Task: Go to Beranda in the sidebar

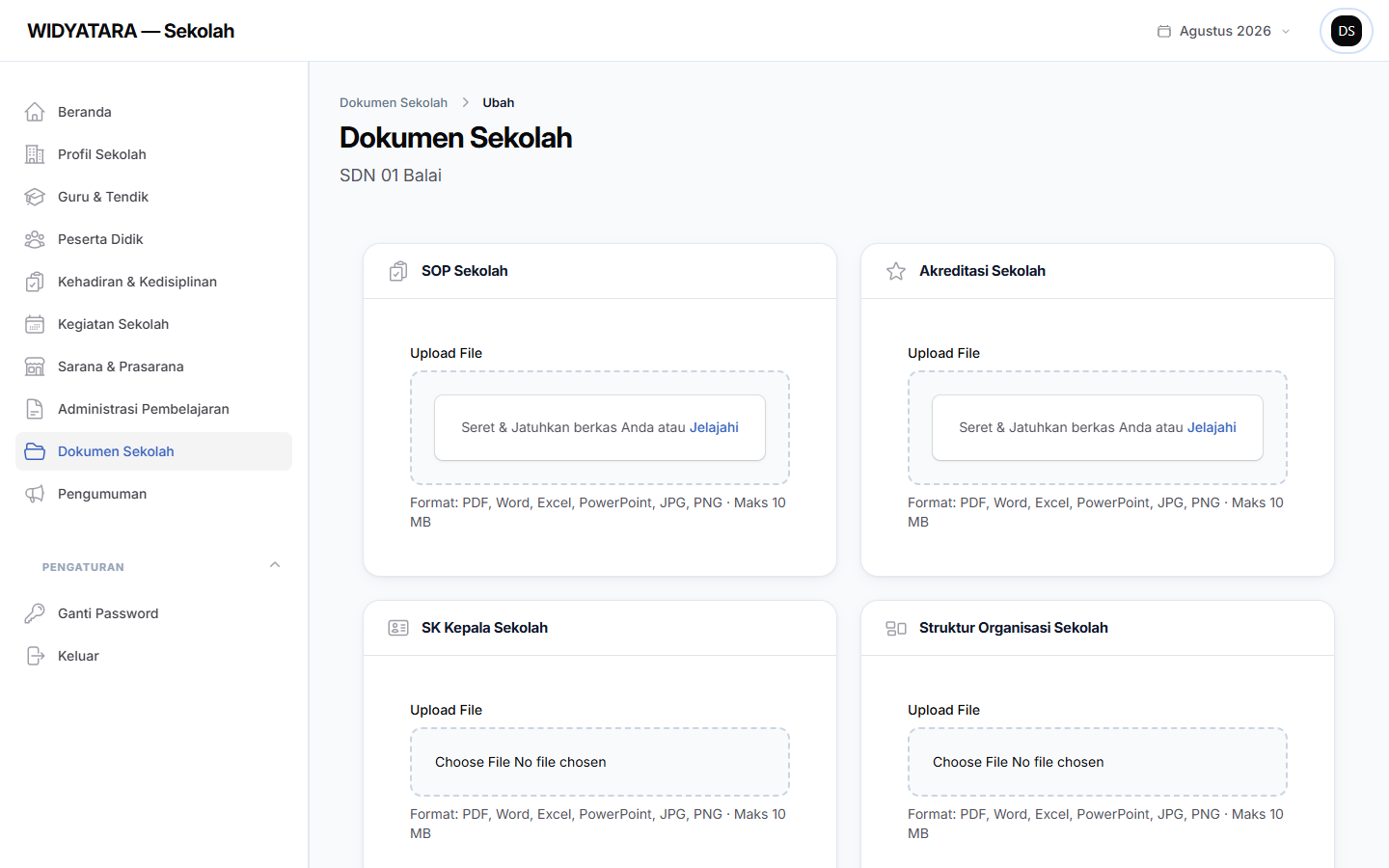Action: click(154, 112)
